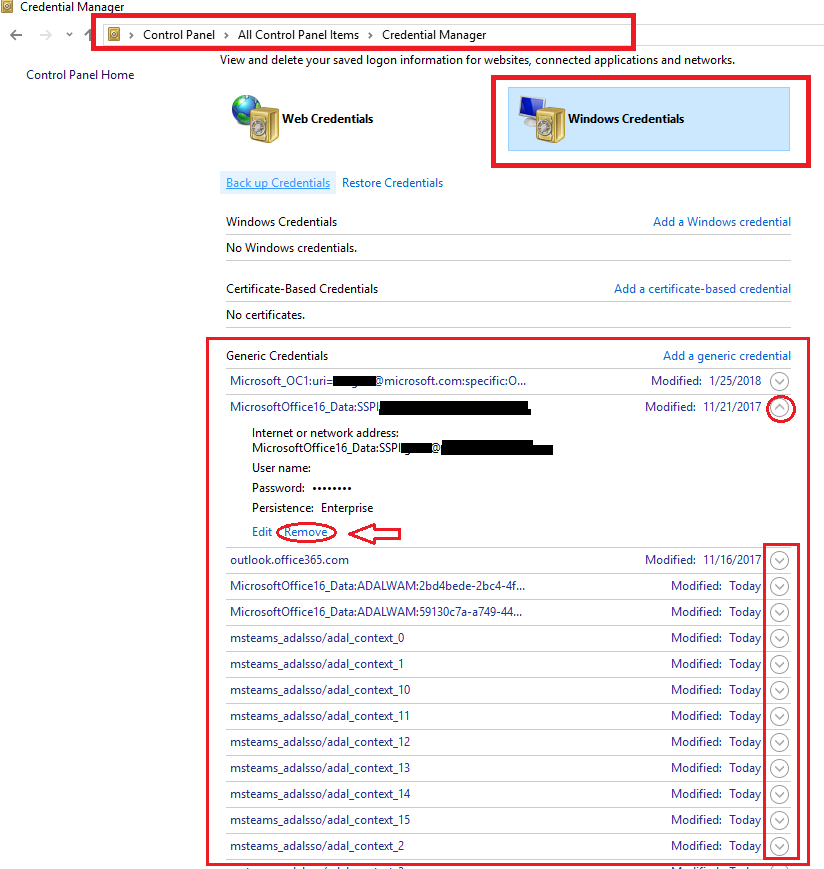Click the Back navigation arrow

(x=16, y=35)
